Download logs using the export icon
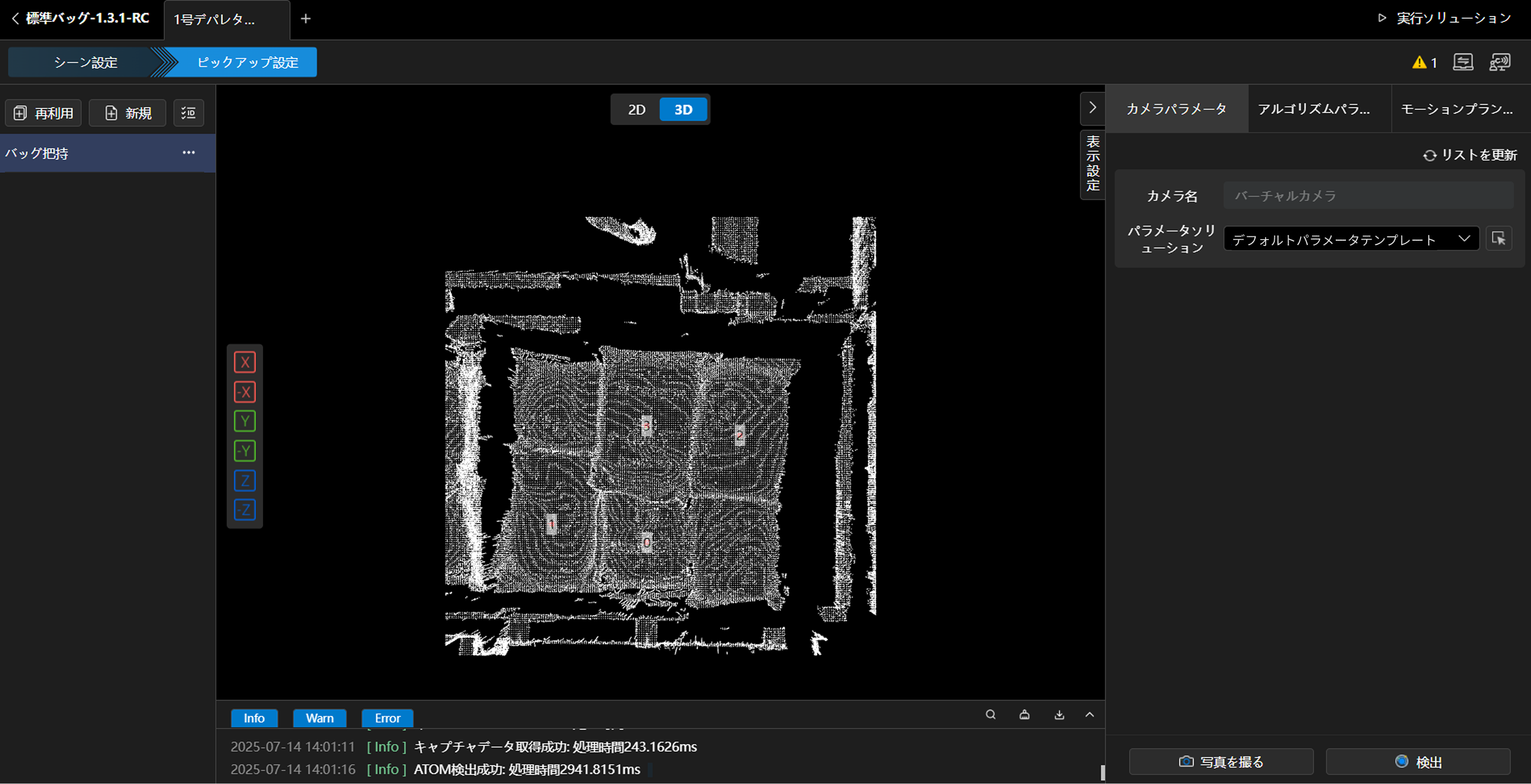Image resolution: width=1531 pixels, height=784 pixels. pos(1059,714)
